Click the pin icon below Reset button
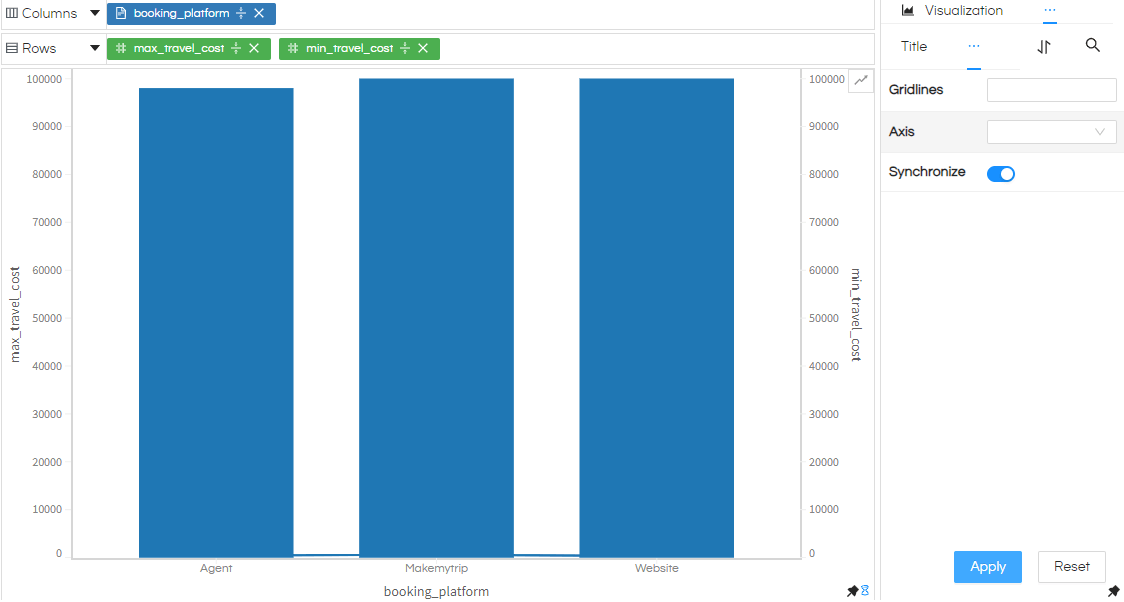The width and height of the screenshot is (1124, 602). point(1113,591)
